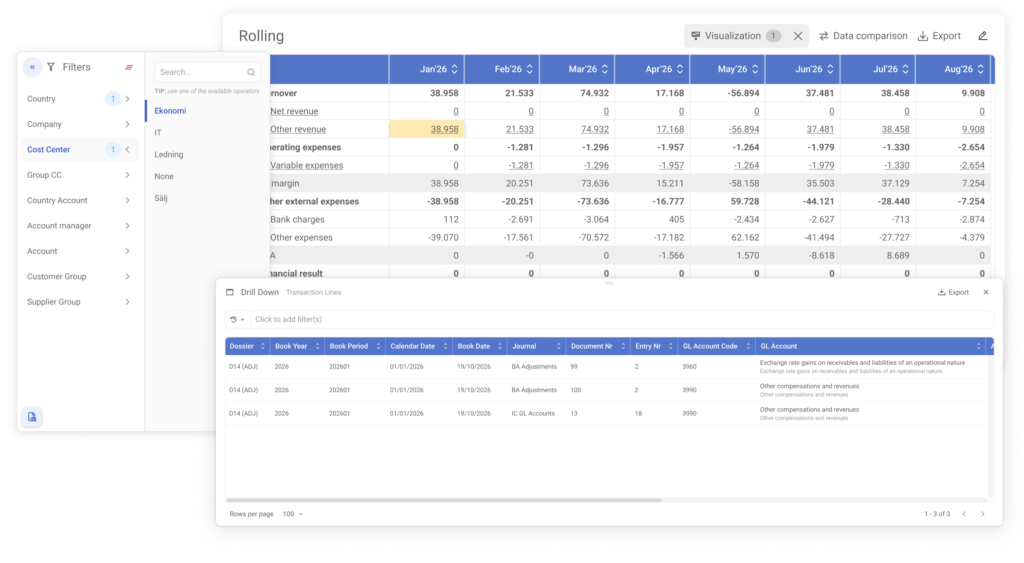Click the 'BA Adjustments' cell for Document Nr 99
This screenshot has height=563, width=1024.
point(534,366)
